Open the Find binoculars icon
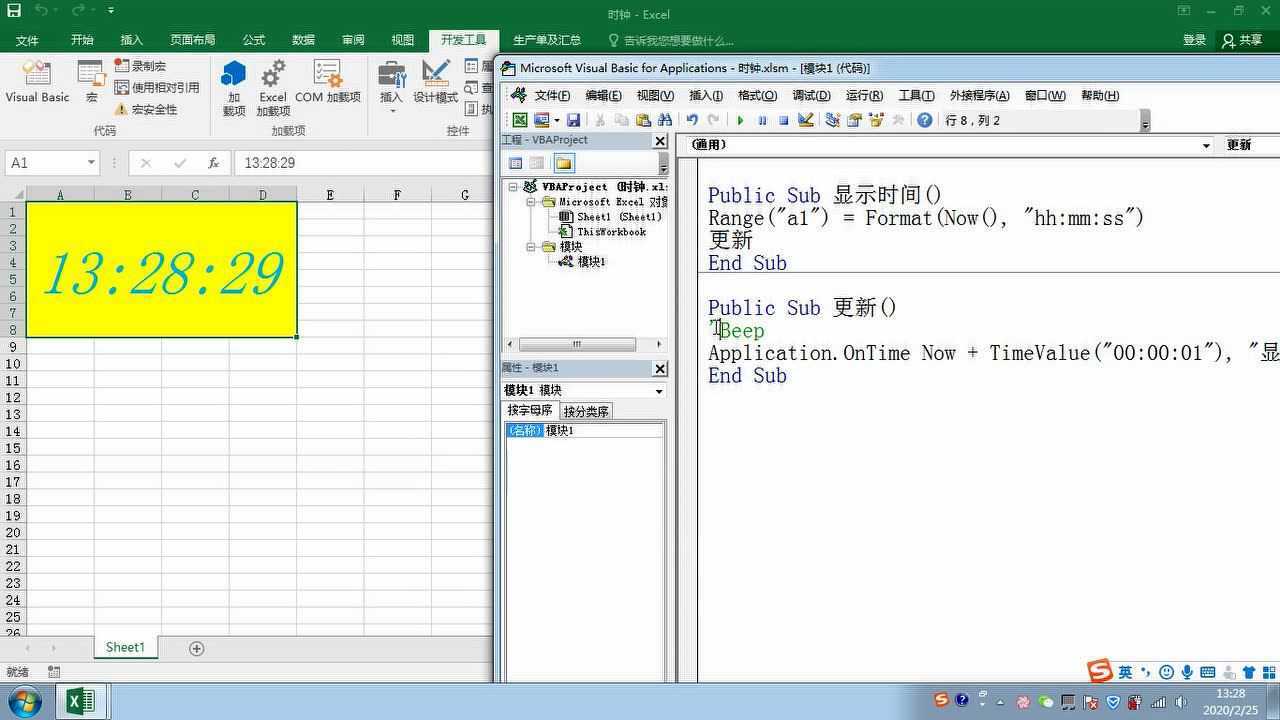The width and height of the screenshot is (1280, 720). click(x=665, y=120)
